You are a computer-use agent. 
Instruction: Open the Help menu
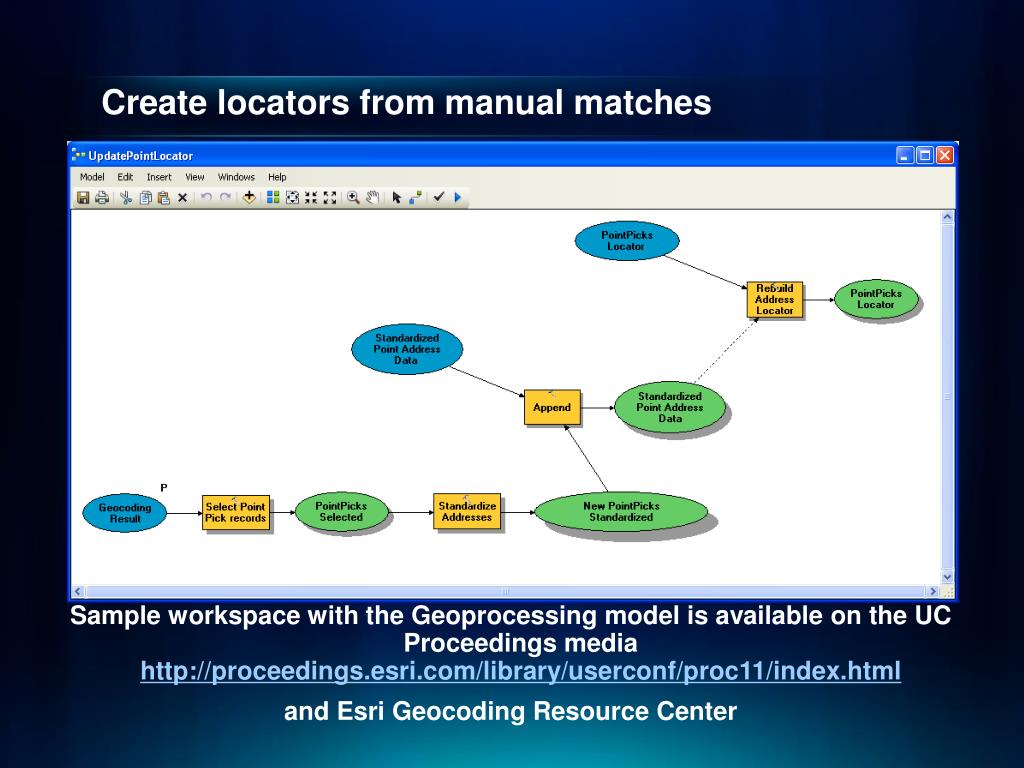coord(277,177)
